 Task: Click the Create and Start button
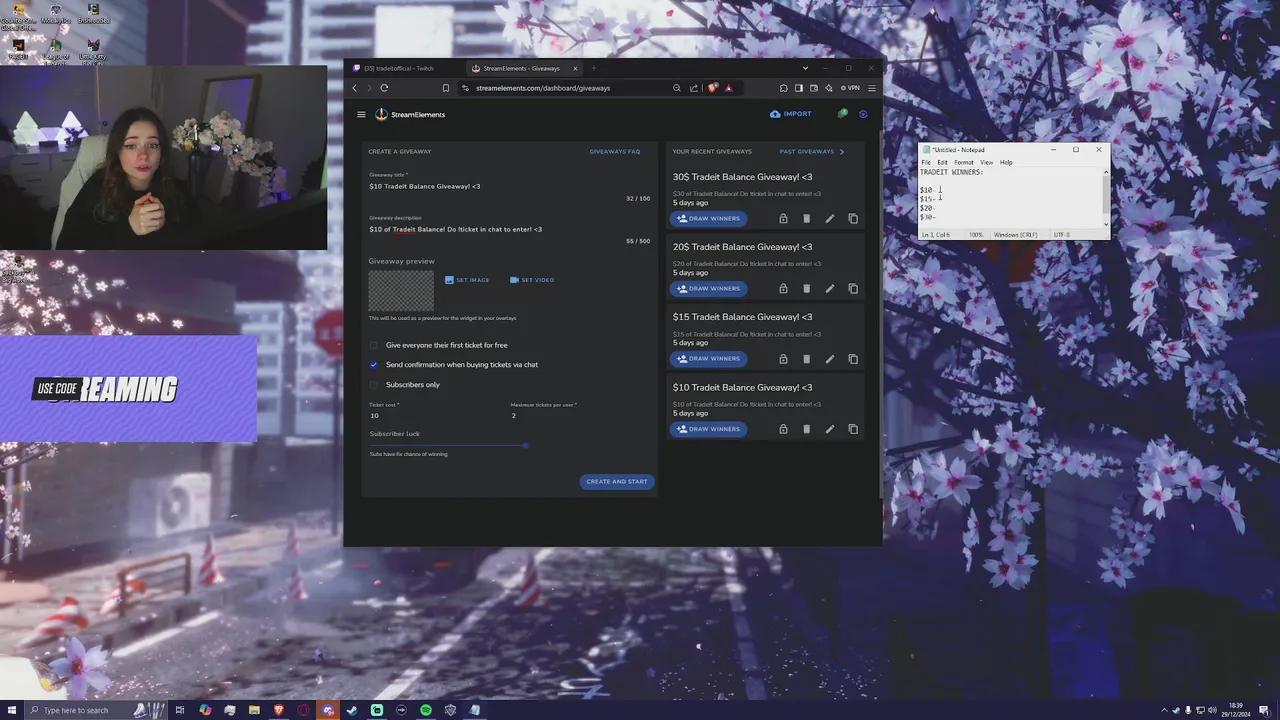tap(616, 481)
